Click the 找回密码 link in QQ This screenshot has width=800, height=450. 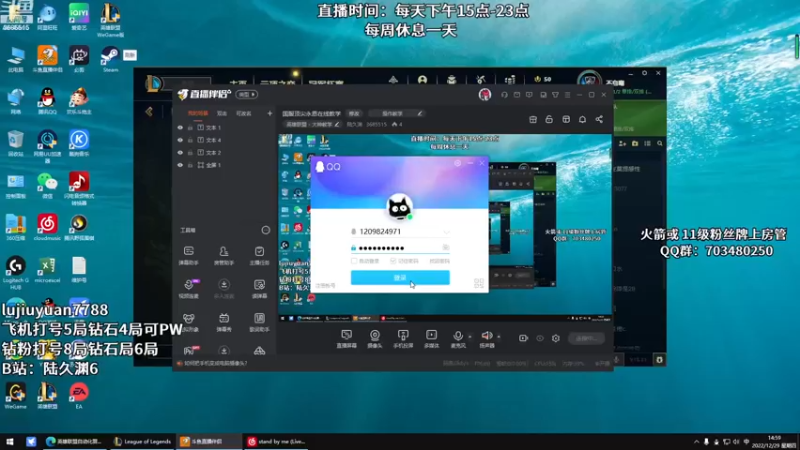tap(439, 261)
